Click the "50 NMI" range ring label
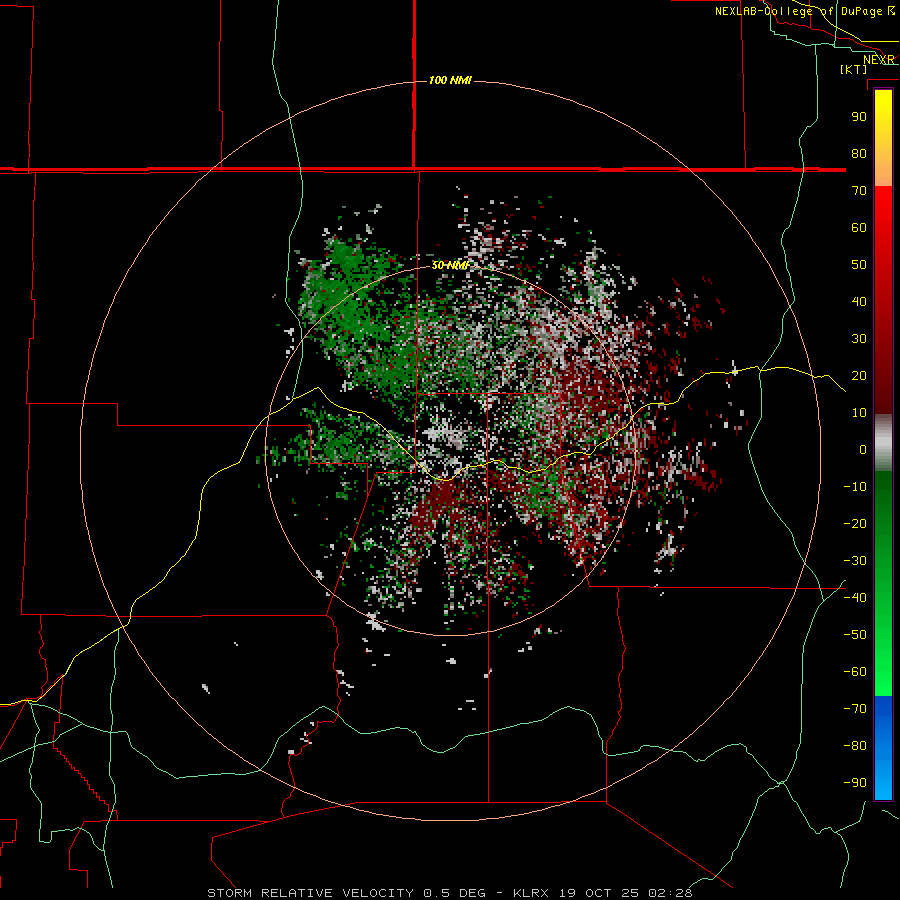This screenshot has width=900, height=900. pyautogui.click(x=451, y=265)
